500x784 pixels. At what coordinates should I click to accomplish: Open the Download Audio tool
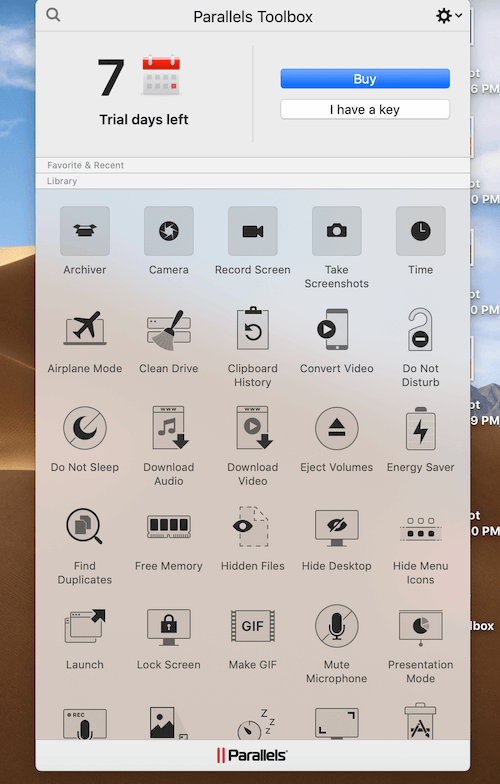tap(169, 428)
